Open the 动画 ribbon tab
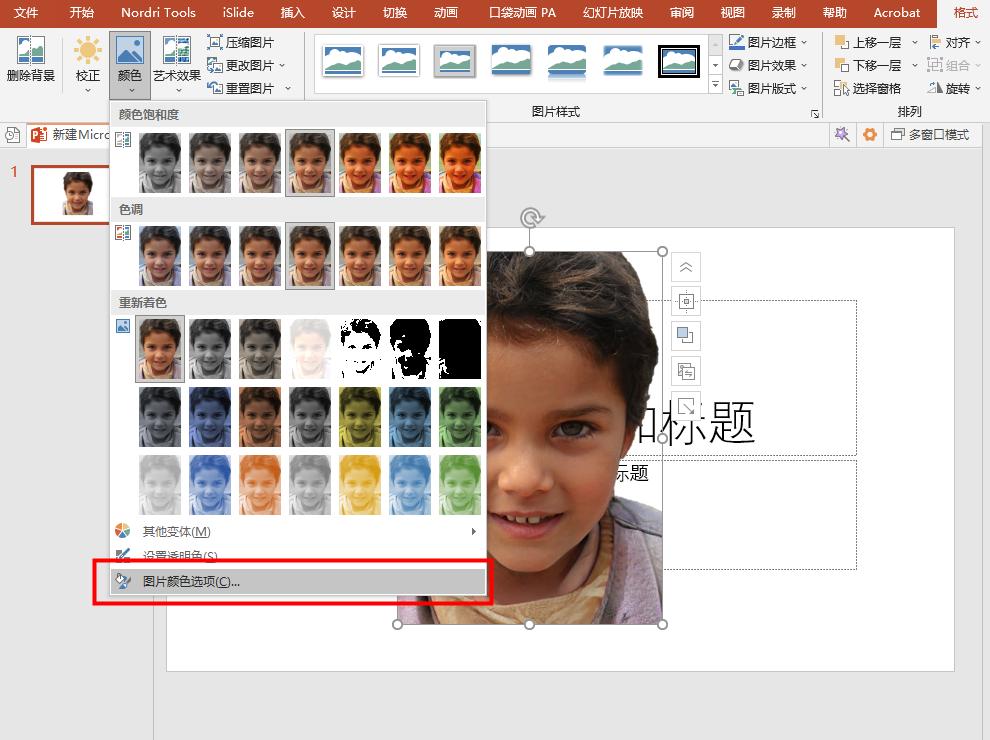The height and width of the screenshot is (740, 990). pos(446,13)
